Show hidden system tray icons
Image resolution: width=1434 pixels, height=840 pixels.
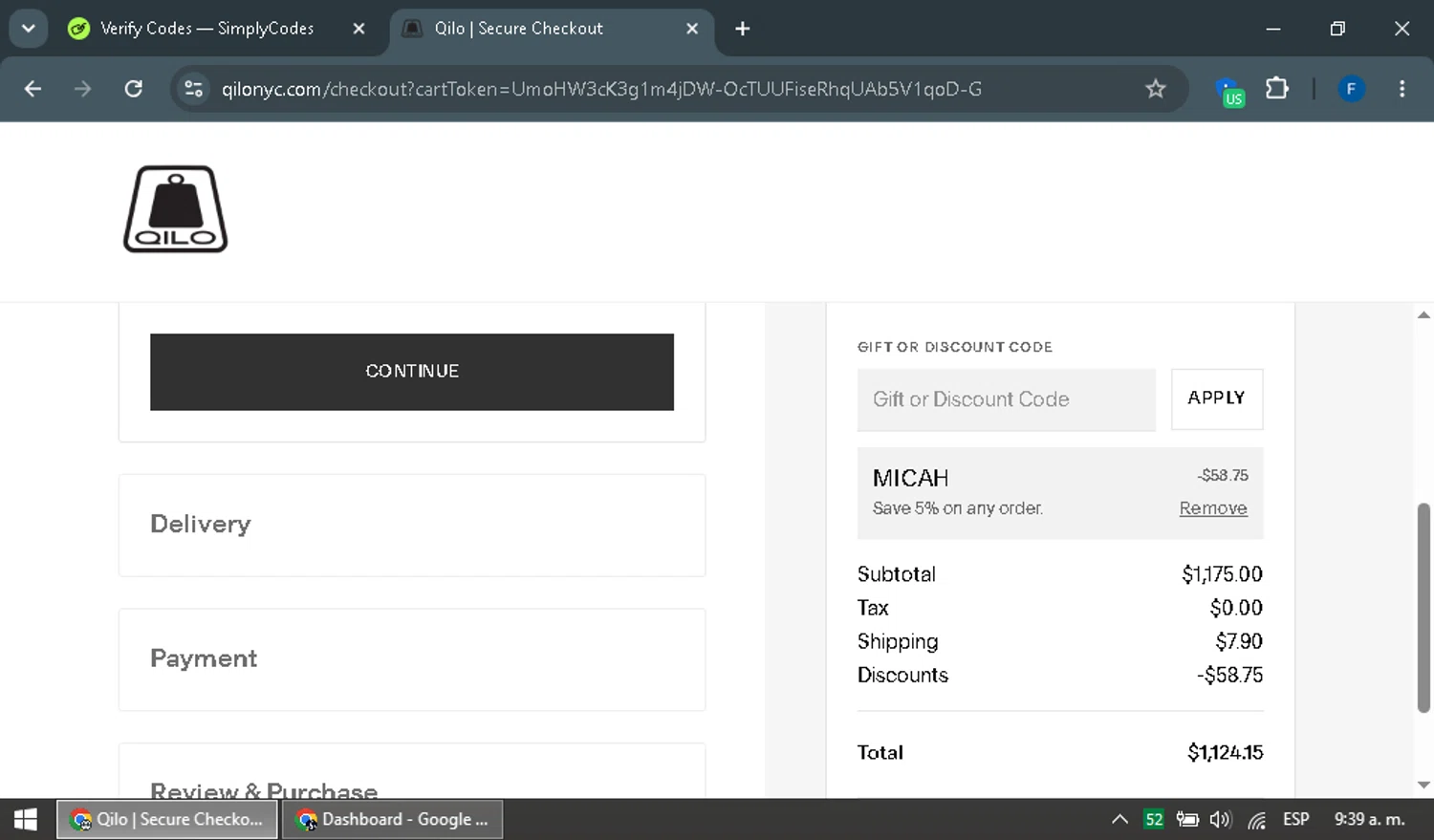1119,819
